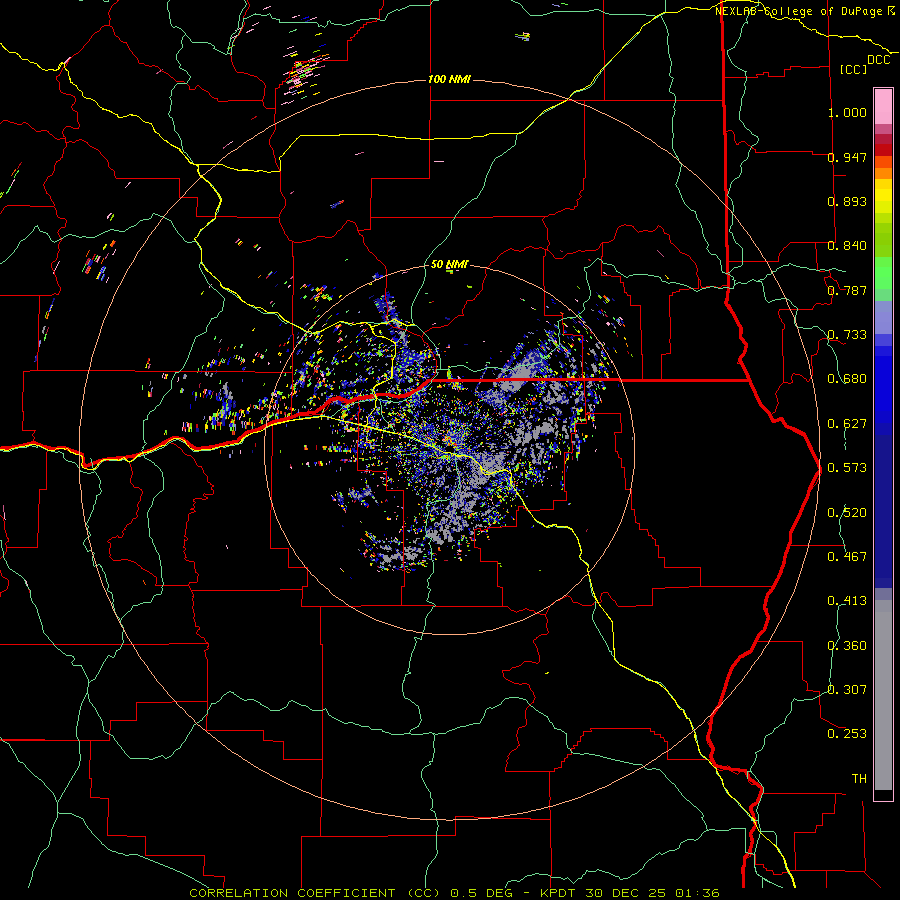Select the 0.680 legend value
This screenshot has width=900, height=900.
tap(847, 379)
